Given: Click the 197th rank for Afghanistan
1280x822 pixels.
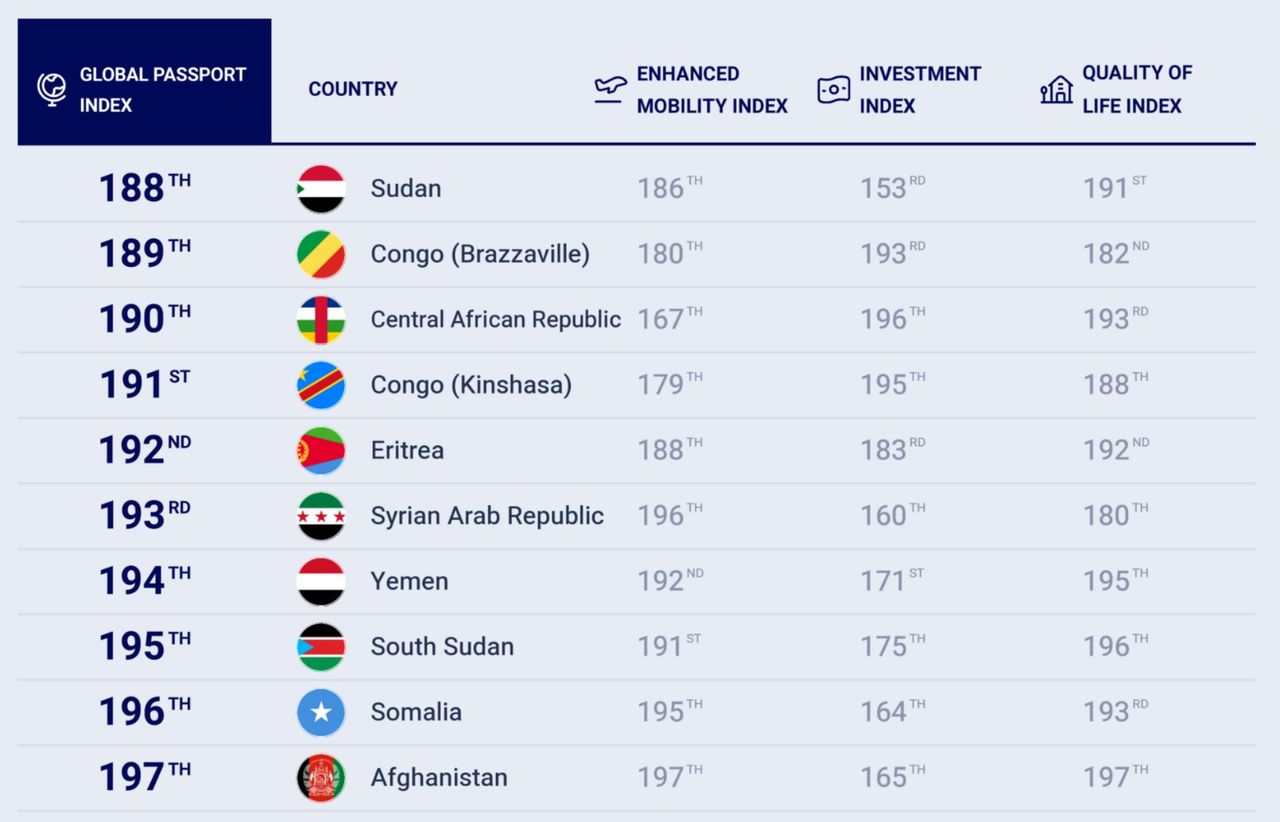Looking at the screenshot, I should tap(144, 777).
